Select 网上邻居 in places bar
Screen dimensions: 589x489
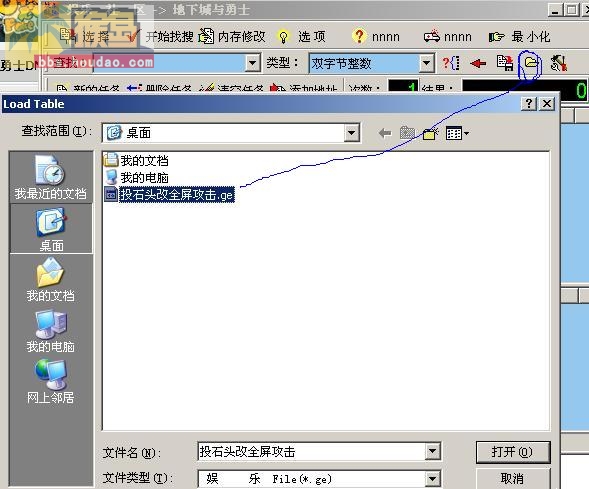pos(50,382)
